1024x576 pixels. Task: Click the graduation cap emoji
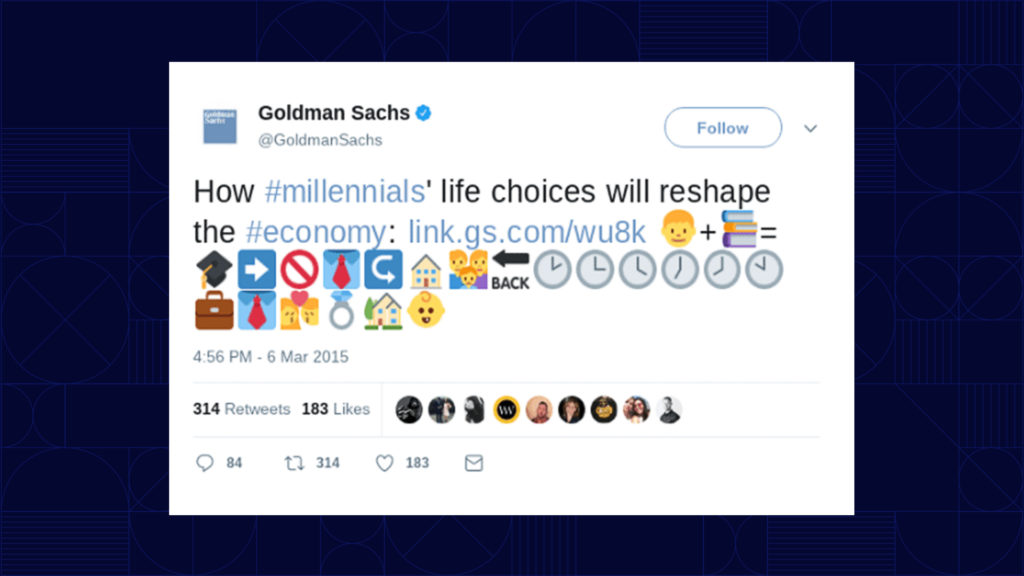(214, 269)
